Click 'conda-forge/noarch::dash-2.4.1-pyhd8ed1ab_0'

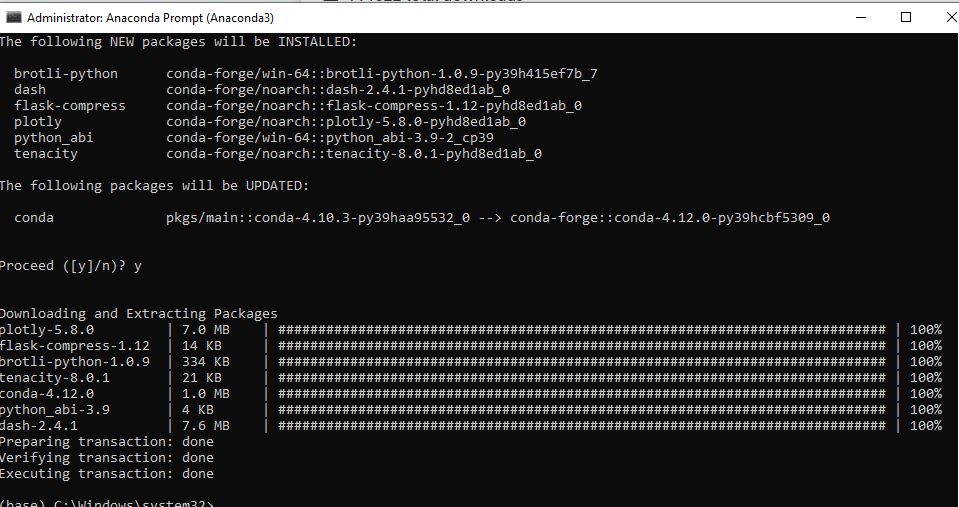[x=338, y=90]
